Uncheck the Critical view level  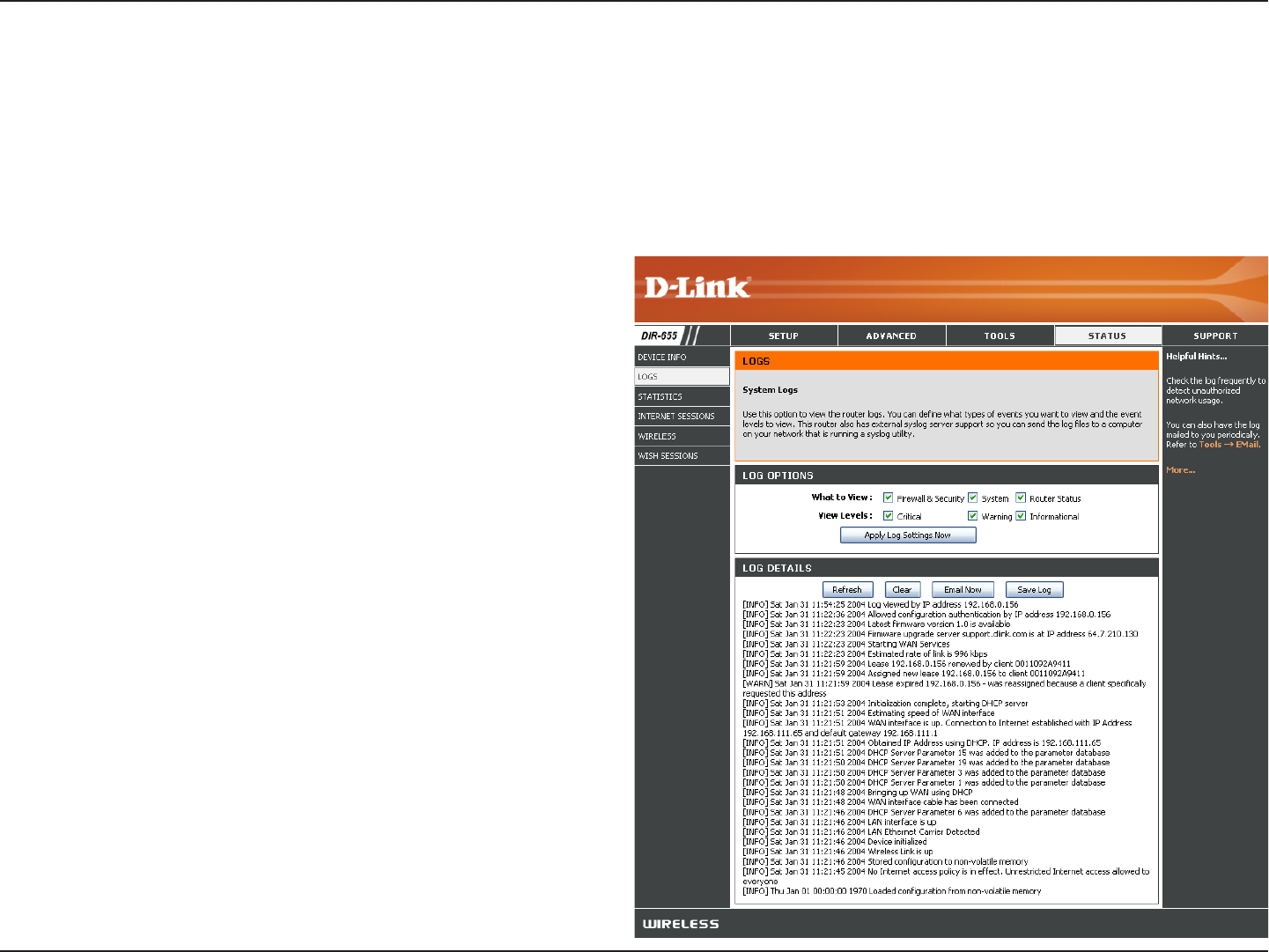pyautogui.click(x=888, y=516)
